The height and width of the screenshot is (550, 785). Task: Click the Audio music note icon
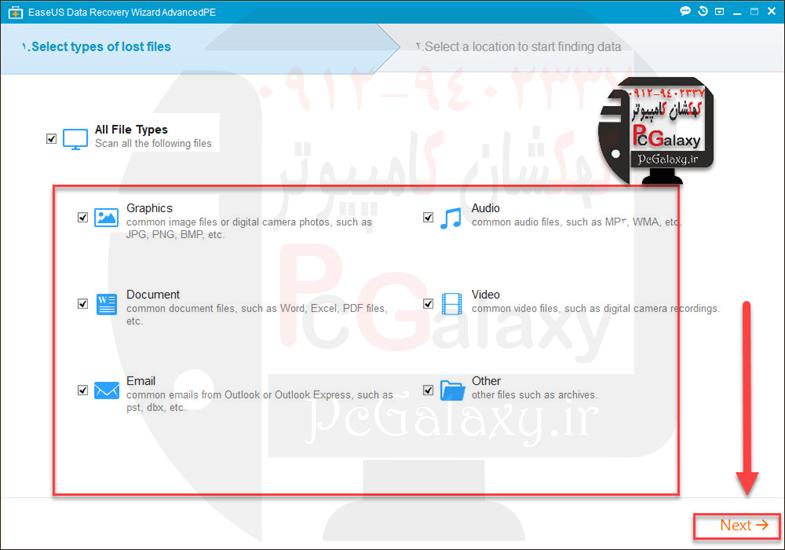tap(452, 217)
